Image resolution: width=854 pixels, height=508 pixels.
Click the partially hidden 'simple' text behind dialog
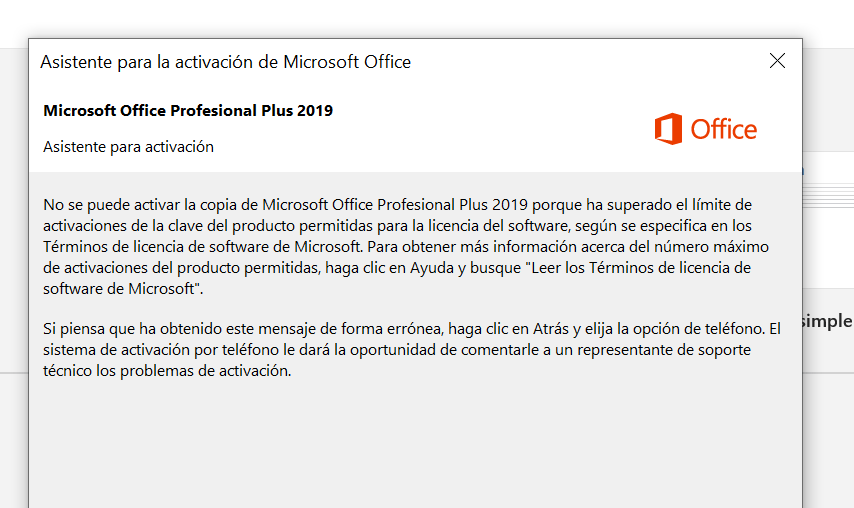828,321
